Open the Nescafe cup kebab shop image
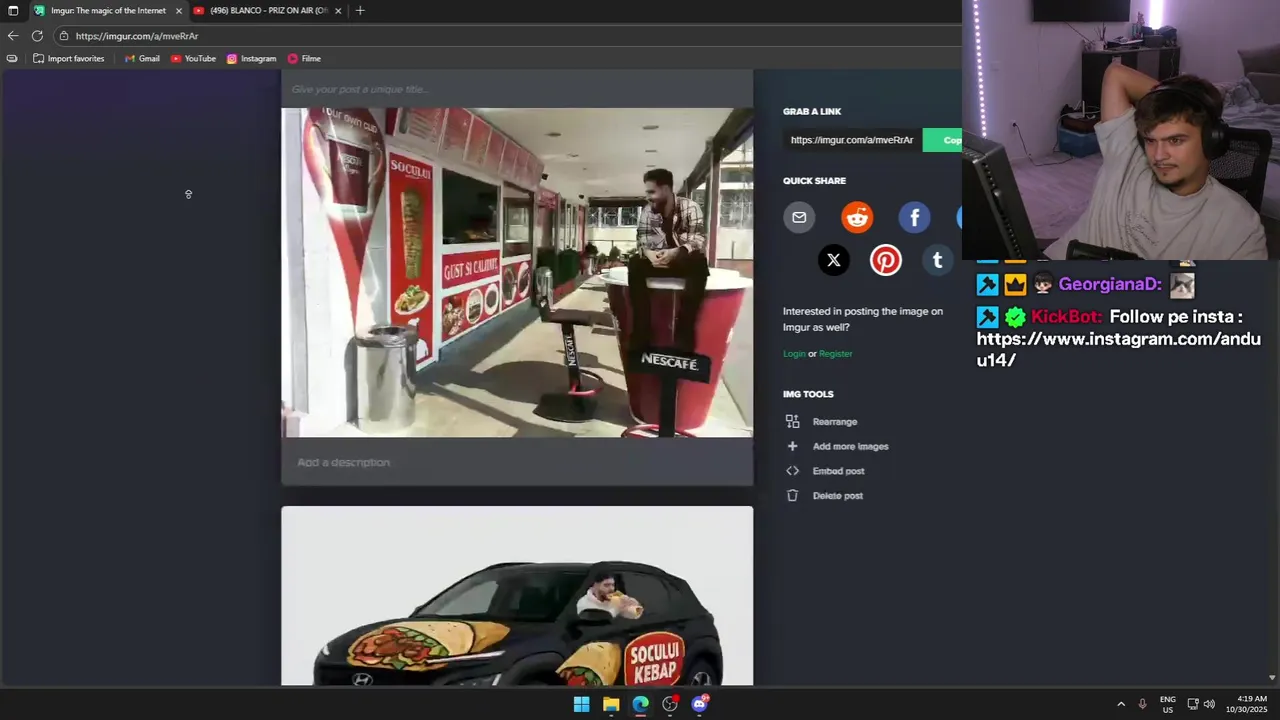Screen dimensions: 1280x720 tap(517, 272)
